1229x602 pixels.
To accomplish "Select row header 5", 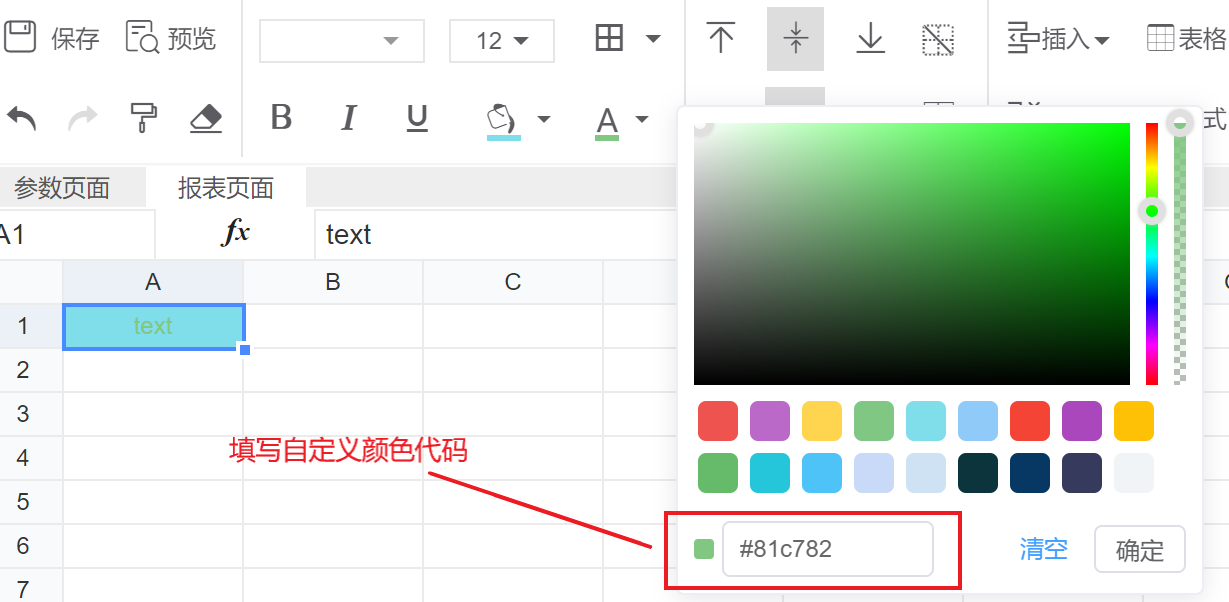I will (x=31, y=502).
